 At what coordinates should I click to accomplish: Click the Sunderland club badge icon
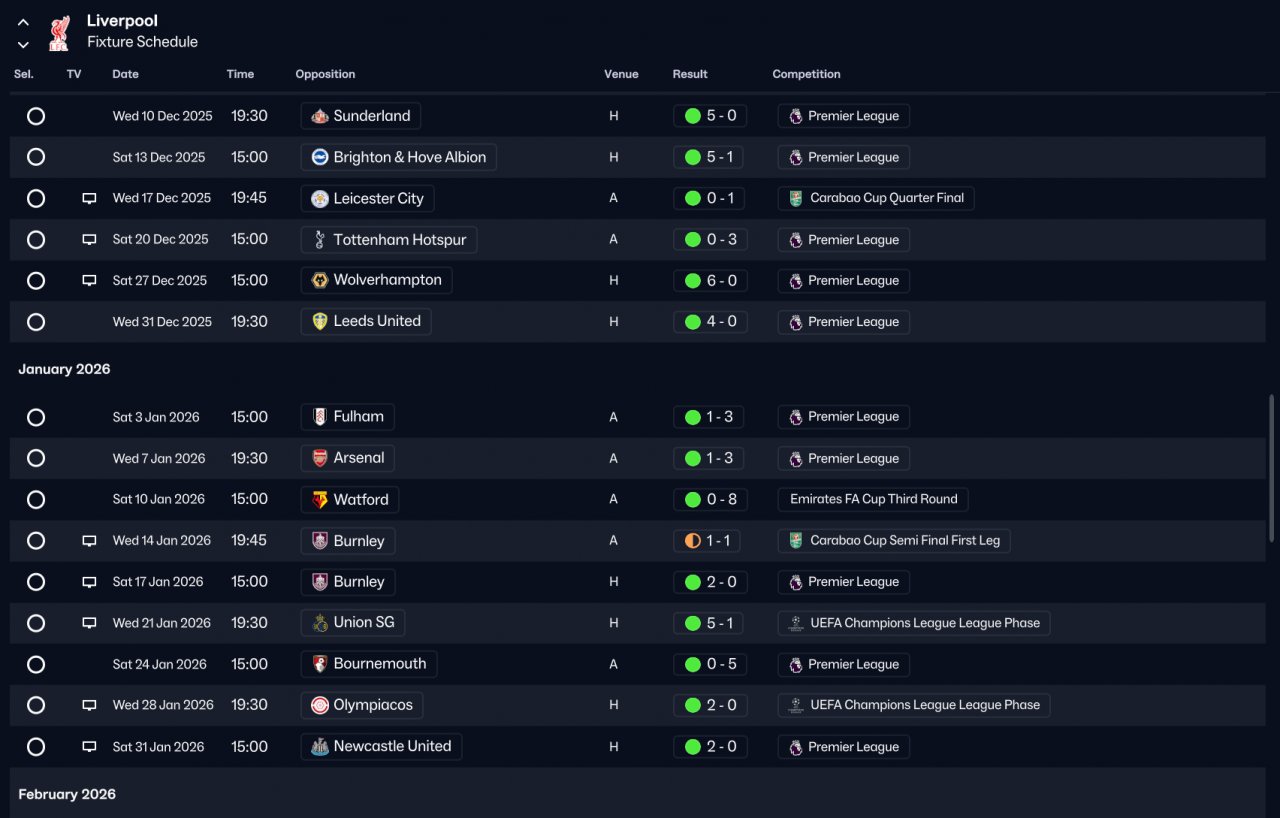pyautogui.click(x=320, y=116)
